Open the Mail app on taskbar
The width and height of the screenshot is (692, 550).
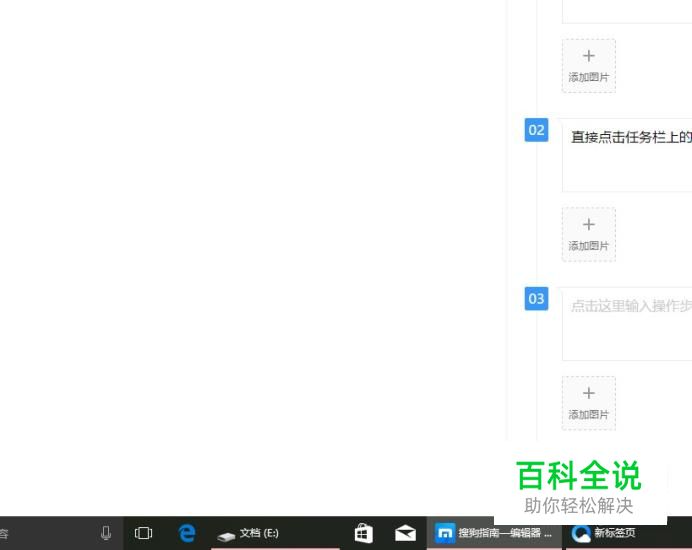[405, 533]
